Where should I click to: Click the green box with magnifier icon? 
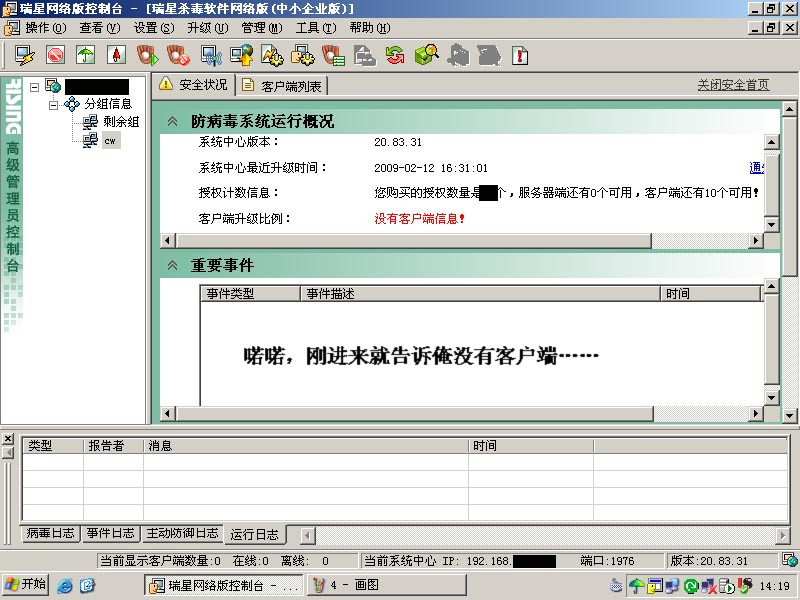(x=427, y=55)
